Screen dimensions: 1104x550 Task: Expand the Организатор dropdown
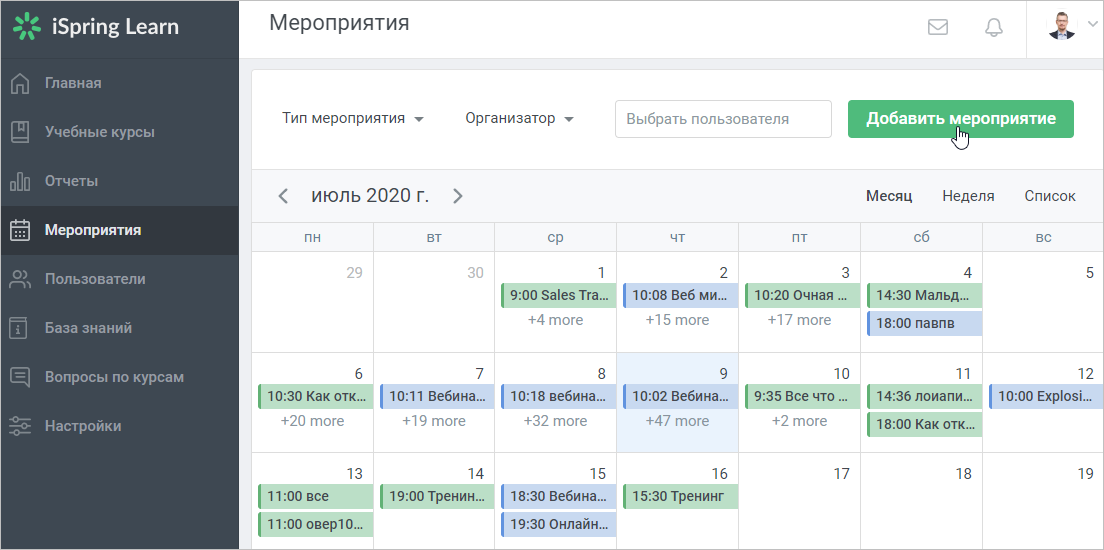pos(520,118)
